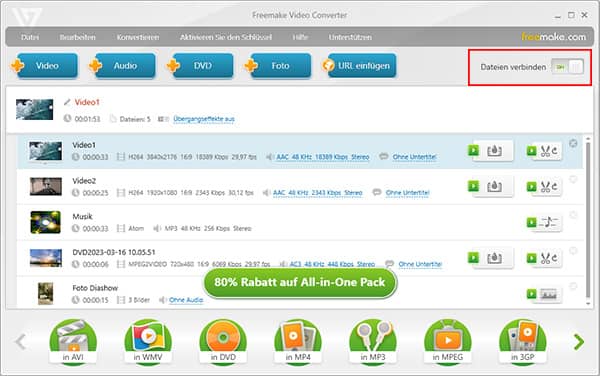Click the burn-disc icon for the DVD row

[494, 258]
